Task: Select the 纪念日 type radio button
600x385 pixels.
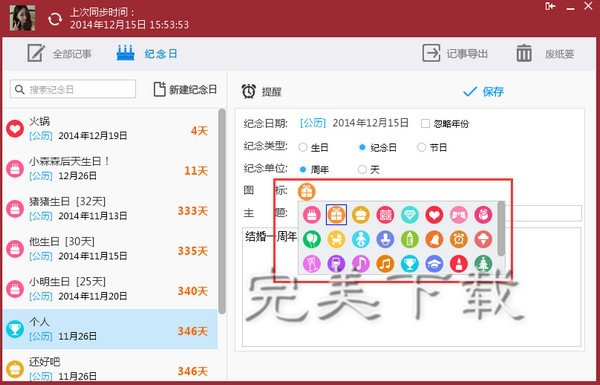Action: coord(362,147)
